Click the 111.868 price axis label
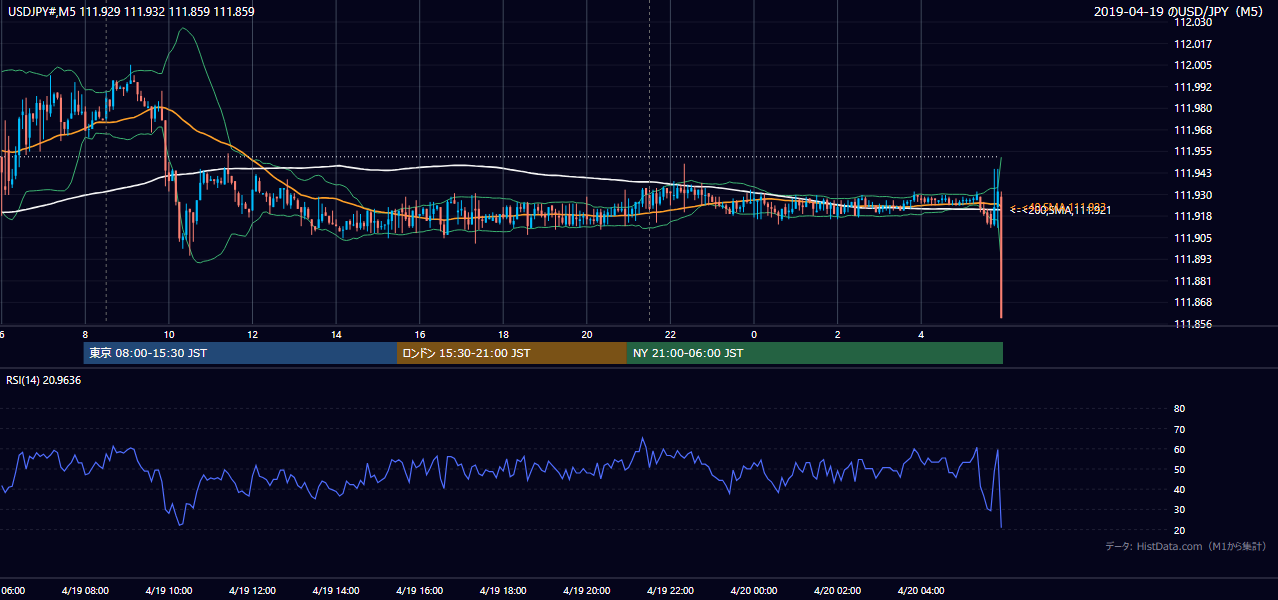 (x=1194, y=303)
